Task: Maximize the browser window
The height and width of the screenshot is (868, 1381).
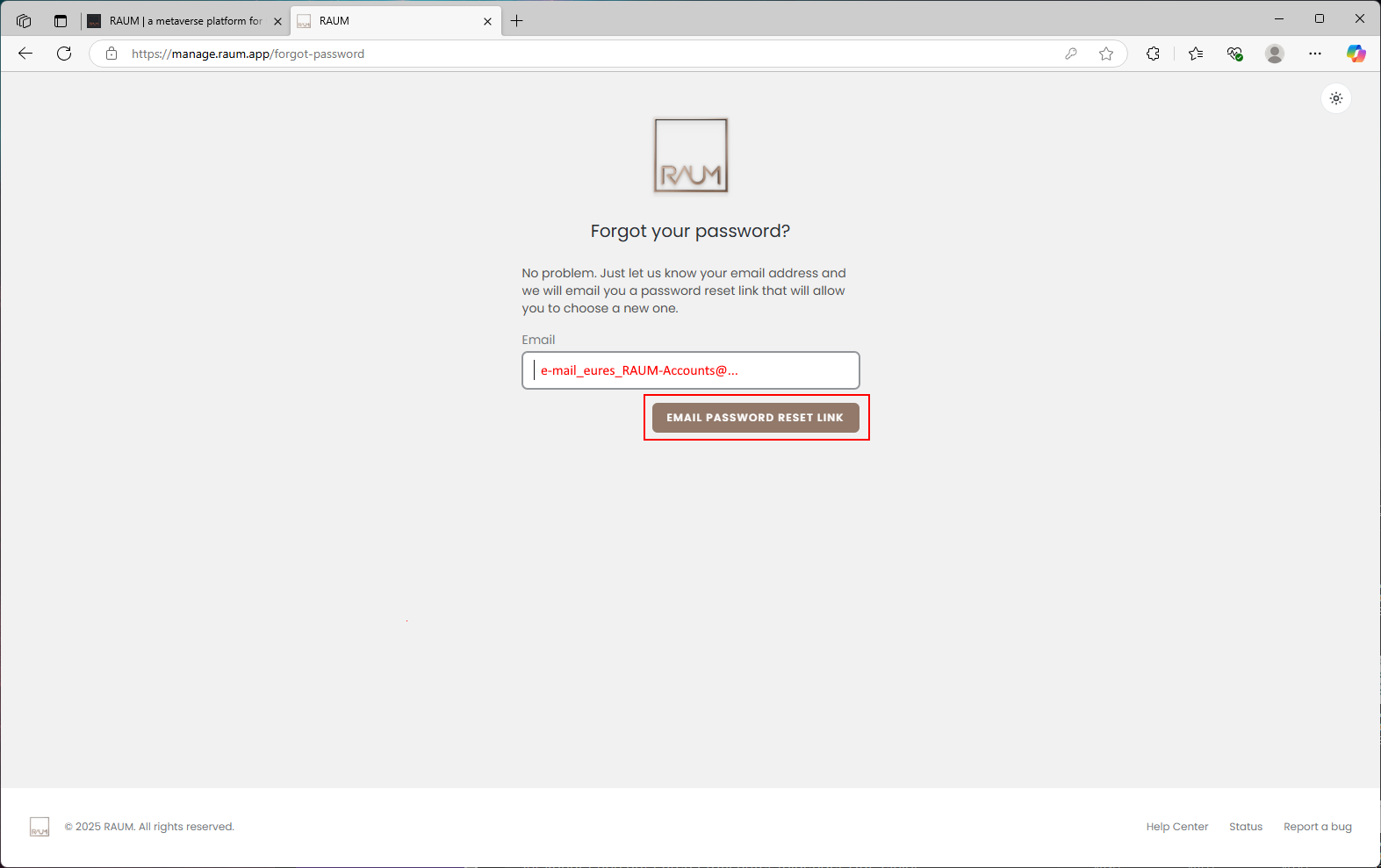Action: 1320,18
